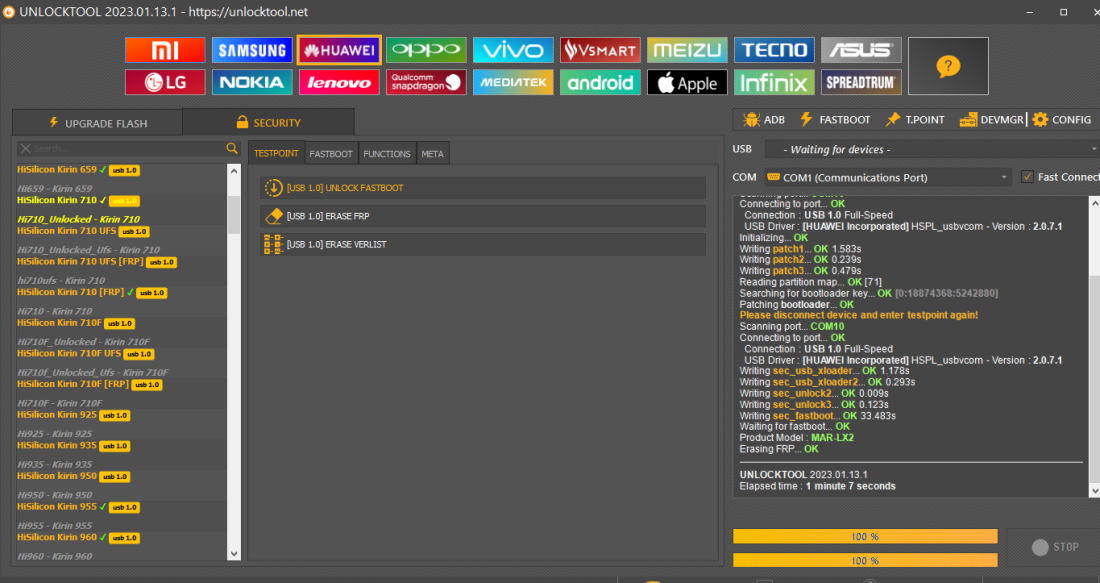
Task: Click the lower 100% progress bar
Action: (865, 561)
